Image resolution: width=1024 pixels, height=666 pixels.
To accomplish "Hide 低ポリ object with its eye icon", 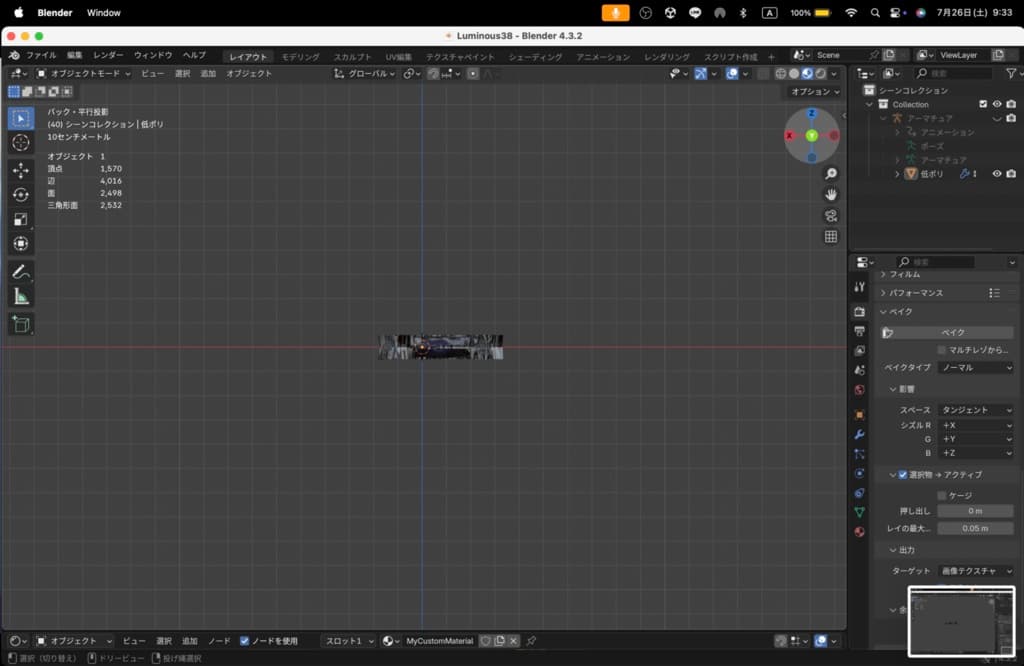I will click(997, 174).
